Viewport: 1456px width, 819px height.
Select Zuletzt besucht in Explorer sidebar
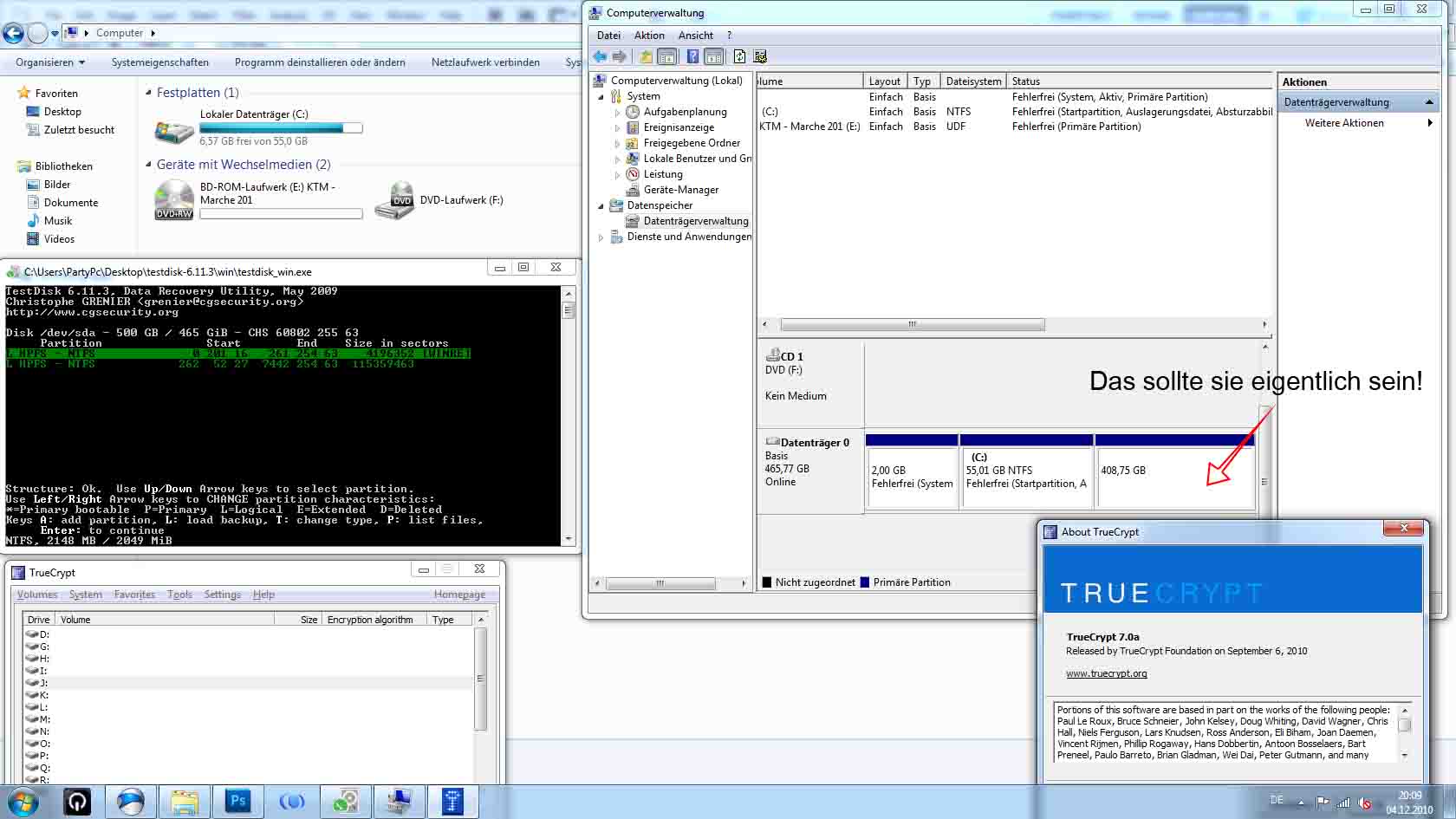[x=79, y=130]
